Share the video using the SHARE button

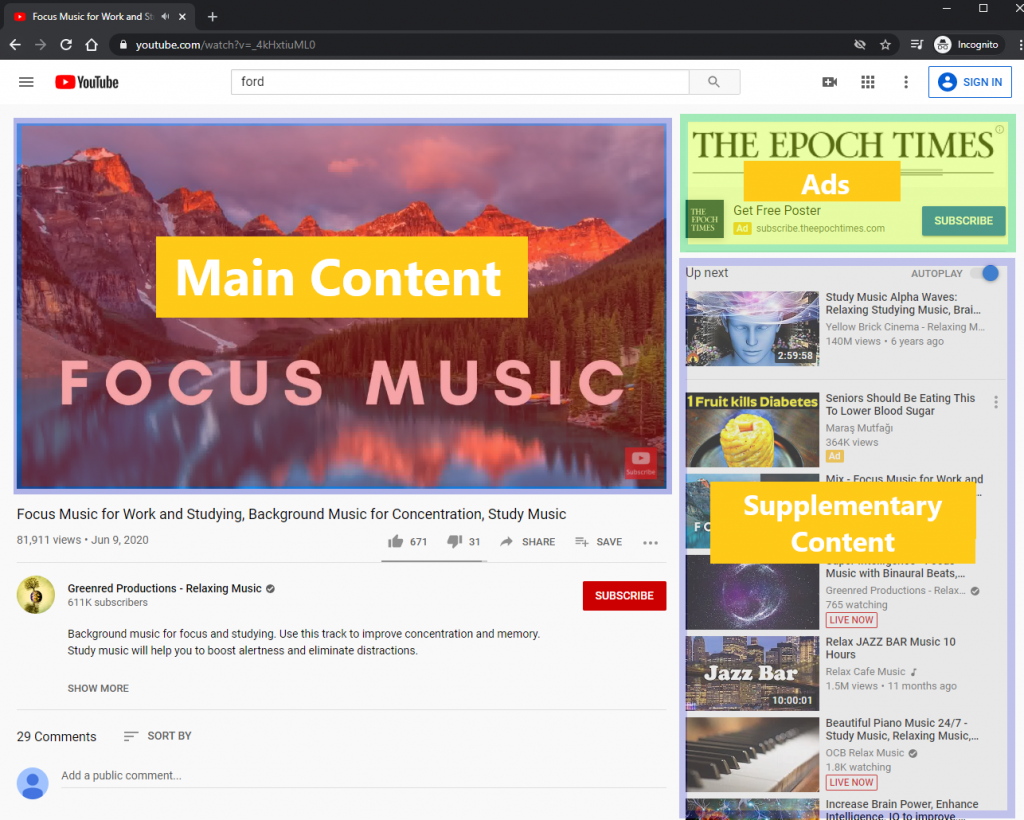click(528, 541)
